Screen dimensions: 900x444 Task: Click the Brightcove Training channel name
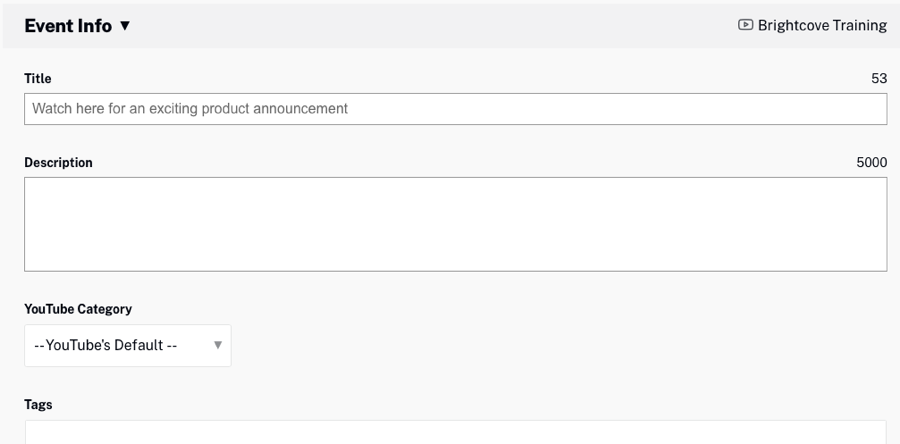point(822,26)
